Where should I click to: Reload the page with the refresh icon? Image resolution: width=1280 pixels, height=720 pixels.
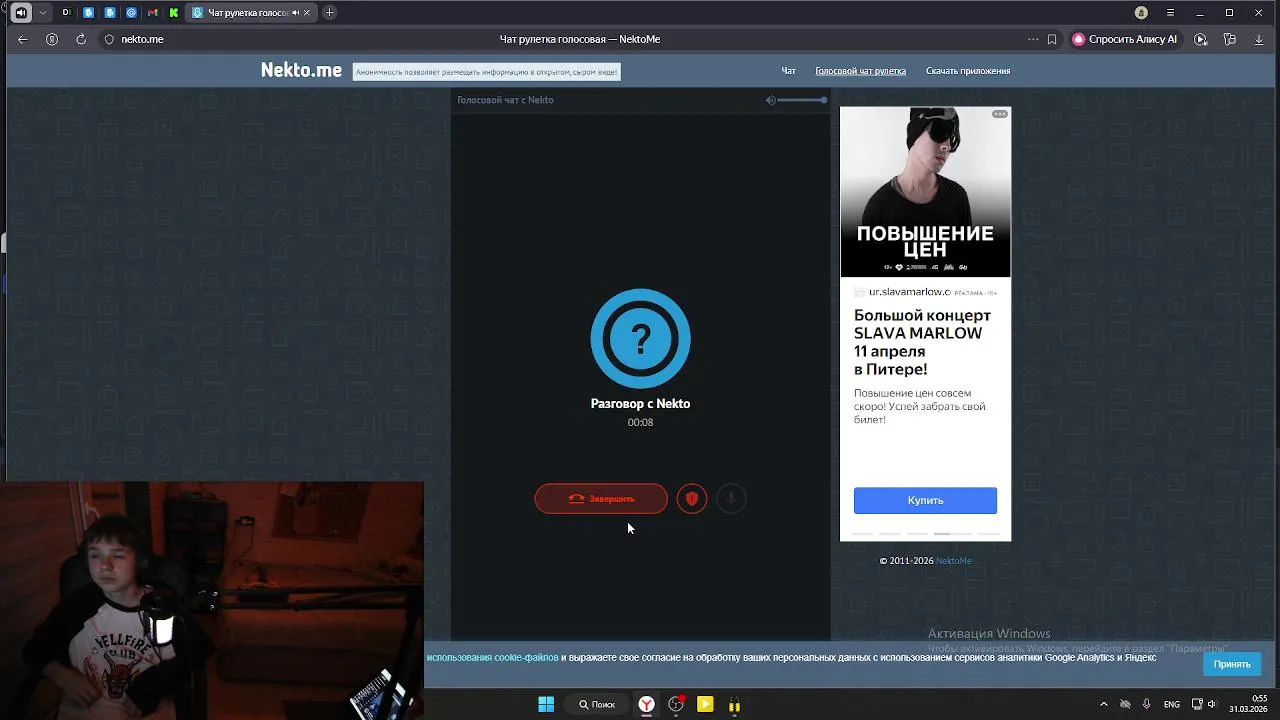(x=81, y=39)
